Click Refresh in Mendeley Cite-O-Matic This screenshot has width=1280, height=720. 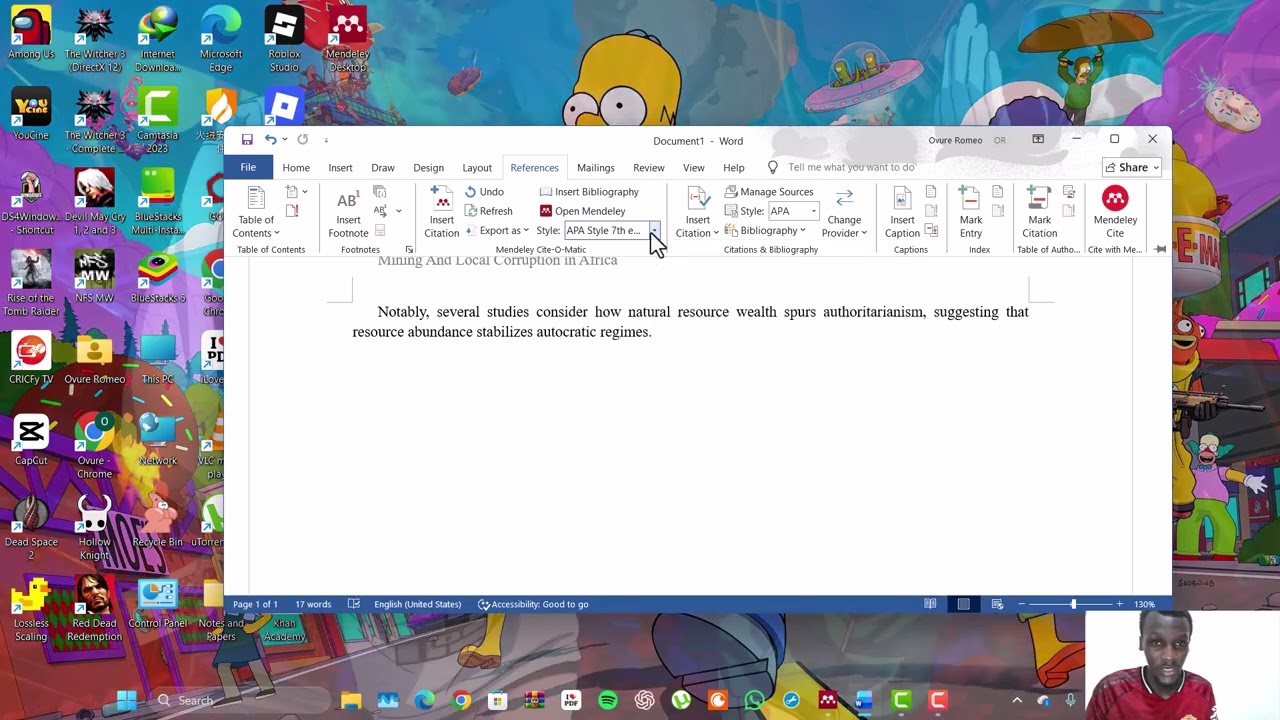tap(488, 211)
